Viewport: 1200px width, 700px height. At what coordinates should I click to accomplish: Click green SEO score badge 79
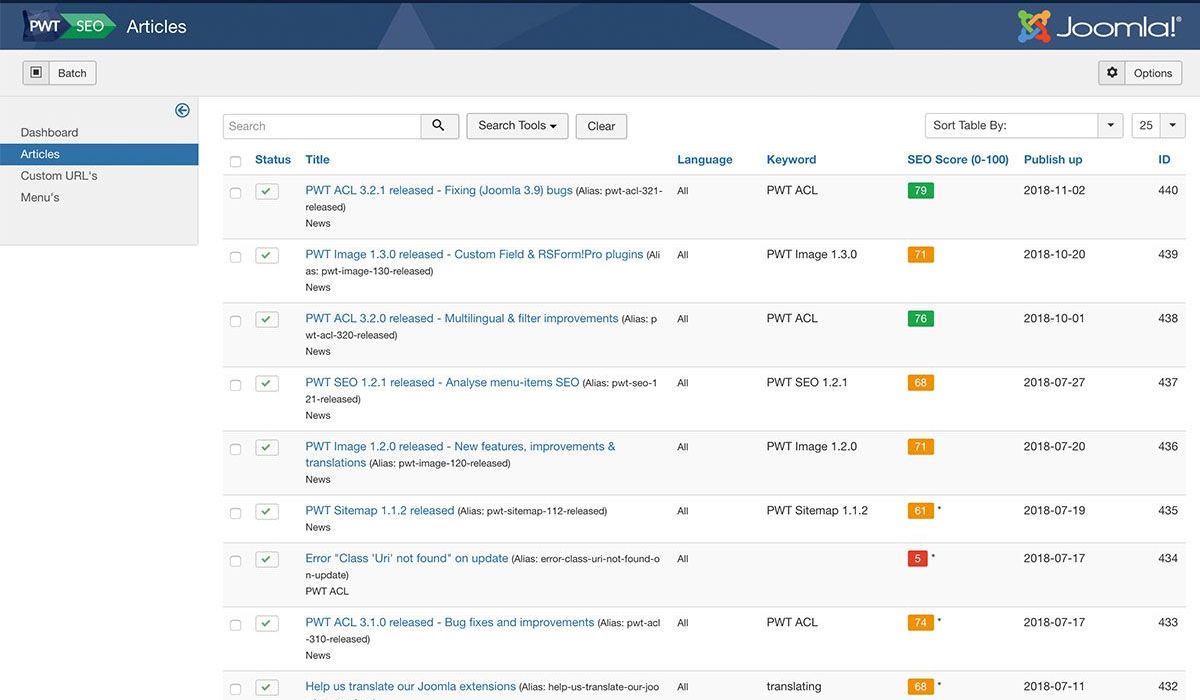tap(920, 190)
